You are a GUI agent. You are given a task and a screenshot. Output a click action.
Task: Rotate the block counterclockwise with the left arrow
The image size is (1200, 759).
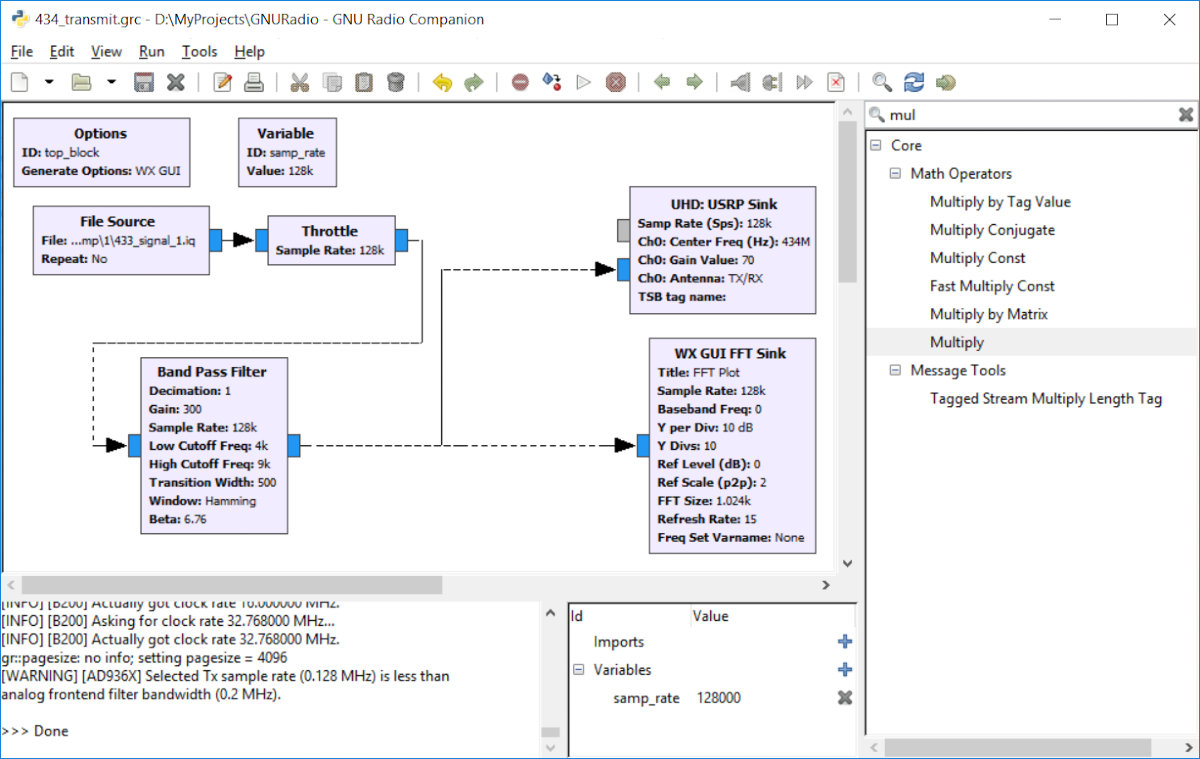tap(662, 82)
